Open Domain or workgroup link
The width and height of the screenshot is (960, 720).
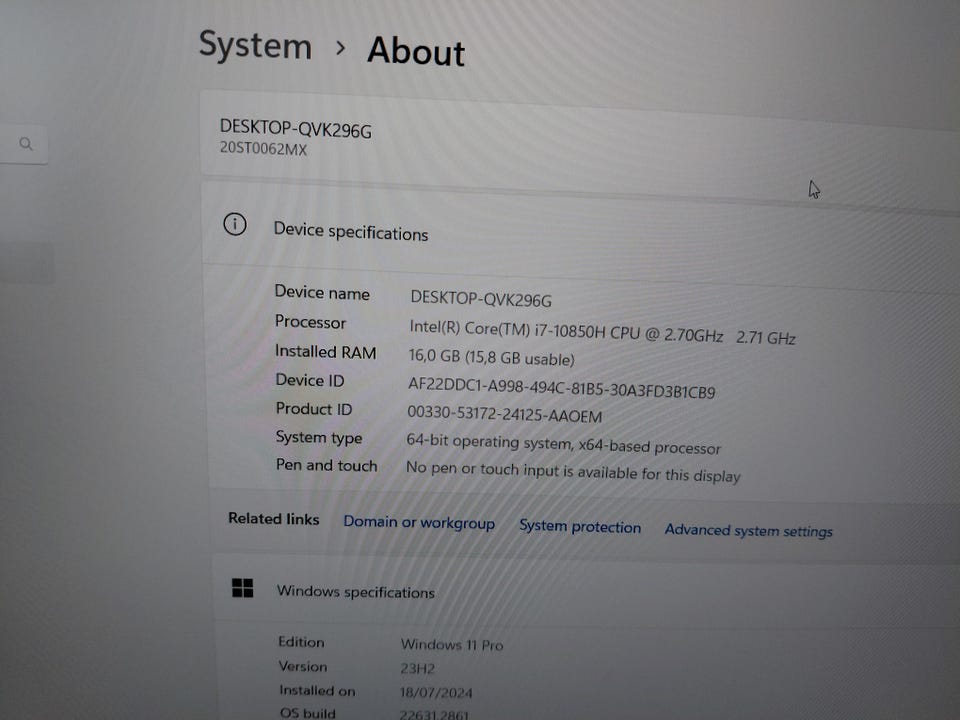tap(419, 522)
